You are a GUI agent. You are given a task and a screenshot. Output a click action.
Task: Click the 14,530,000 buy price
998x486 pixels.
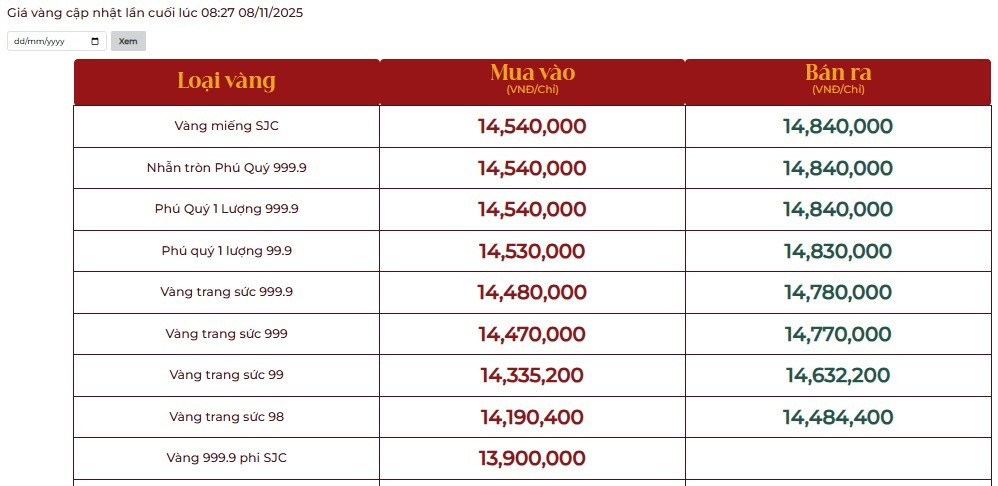click(x=532, y=251)
